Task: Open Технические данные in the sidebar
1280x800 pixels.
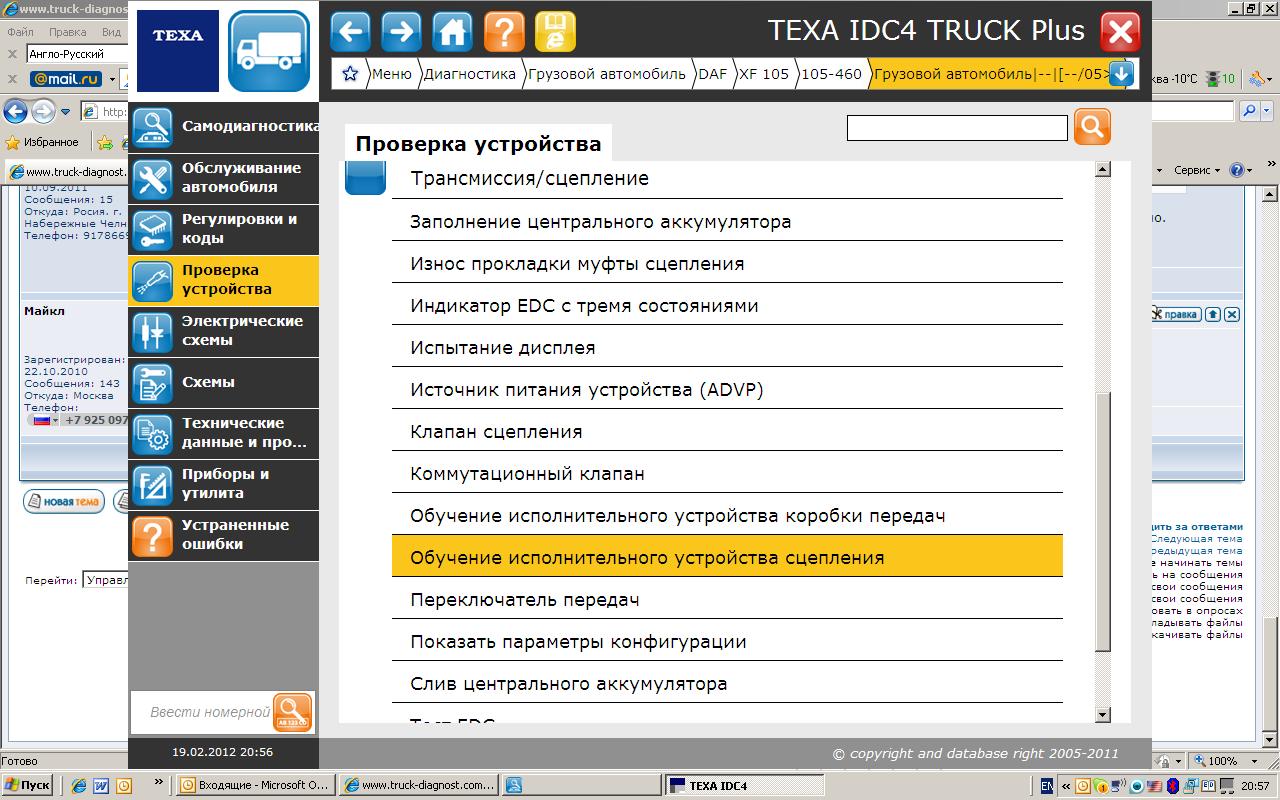Action: (223, 433)
